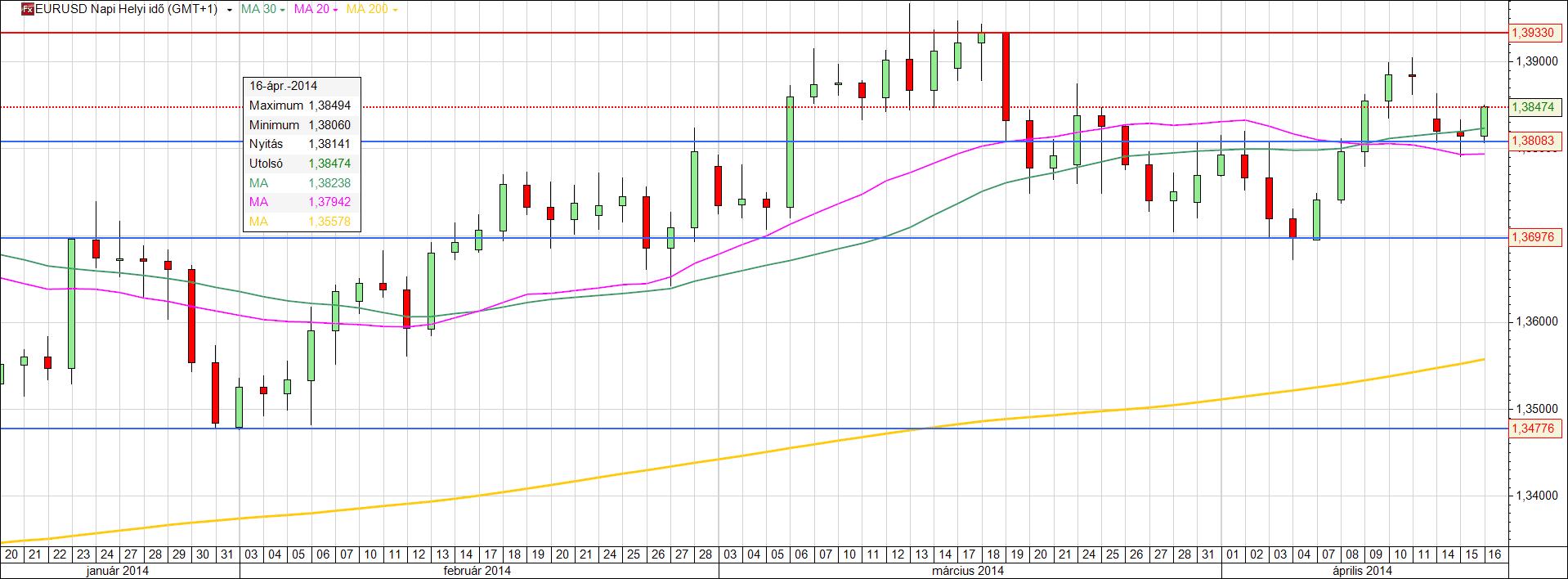Click the 1,34000 price axis tick
This screenshot has height=579, width=1568.
pyautogui.click(x=1536, y=495)
